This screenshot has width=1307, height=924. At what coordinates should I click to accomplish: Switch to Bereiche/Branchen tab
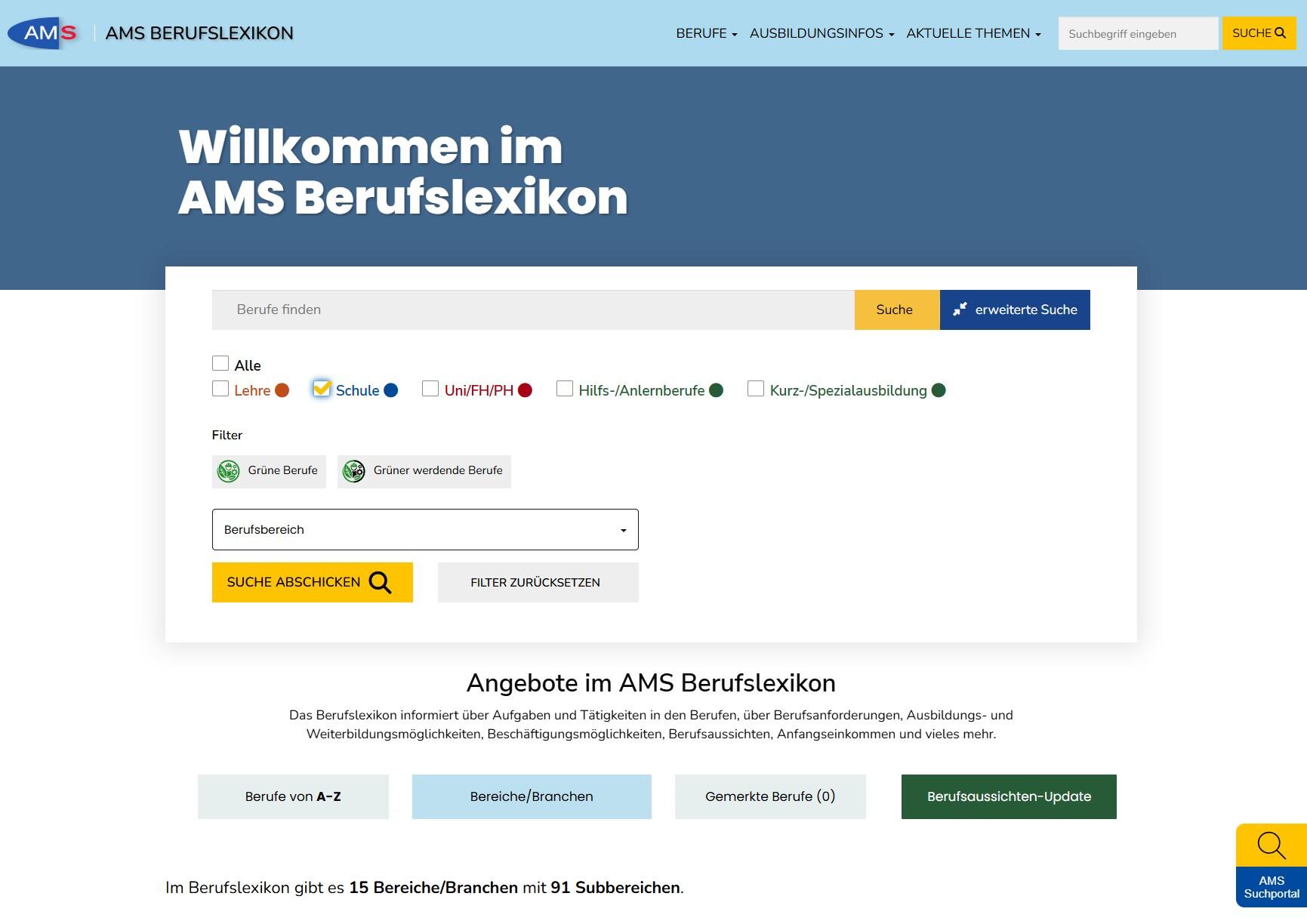(x=532, y=796)
